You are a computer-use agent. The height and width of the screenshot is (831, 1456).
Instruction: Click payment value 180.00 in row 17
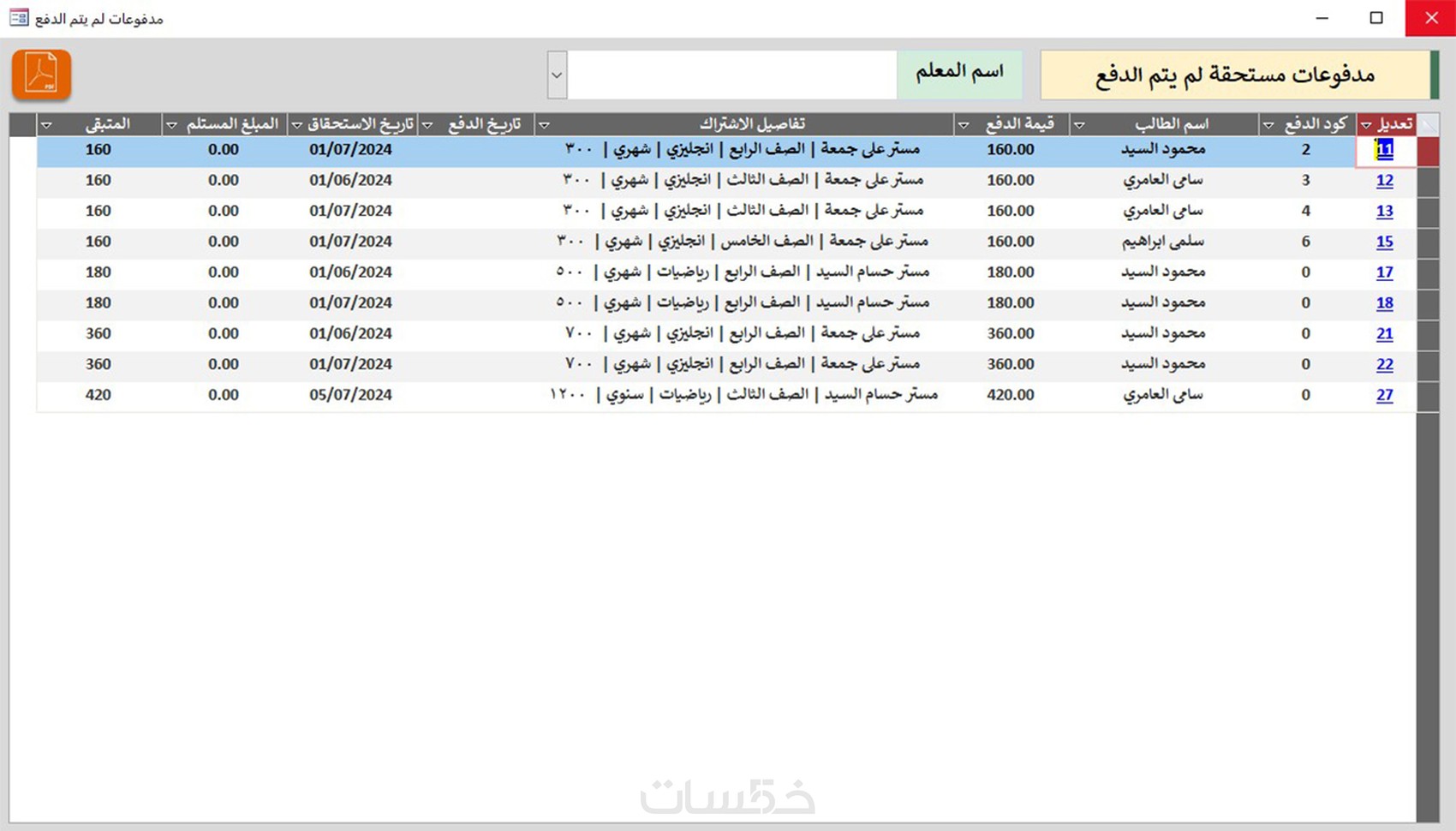pos(1011,272)
